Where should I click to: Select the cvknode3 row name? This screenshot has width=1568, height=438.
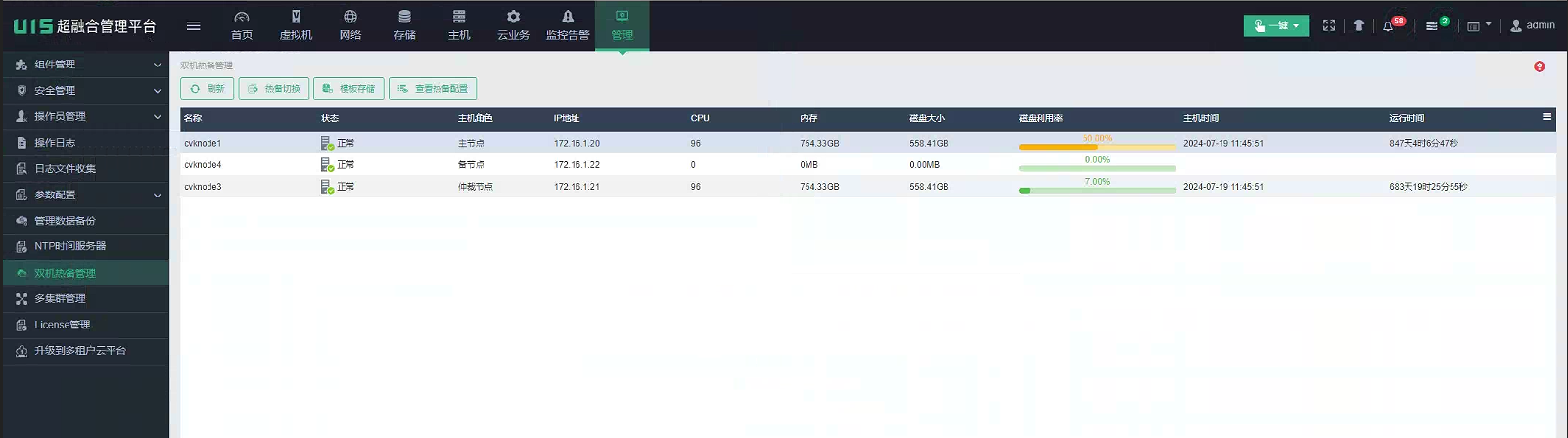(x=203, y=186)
